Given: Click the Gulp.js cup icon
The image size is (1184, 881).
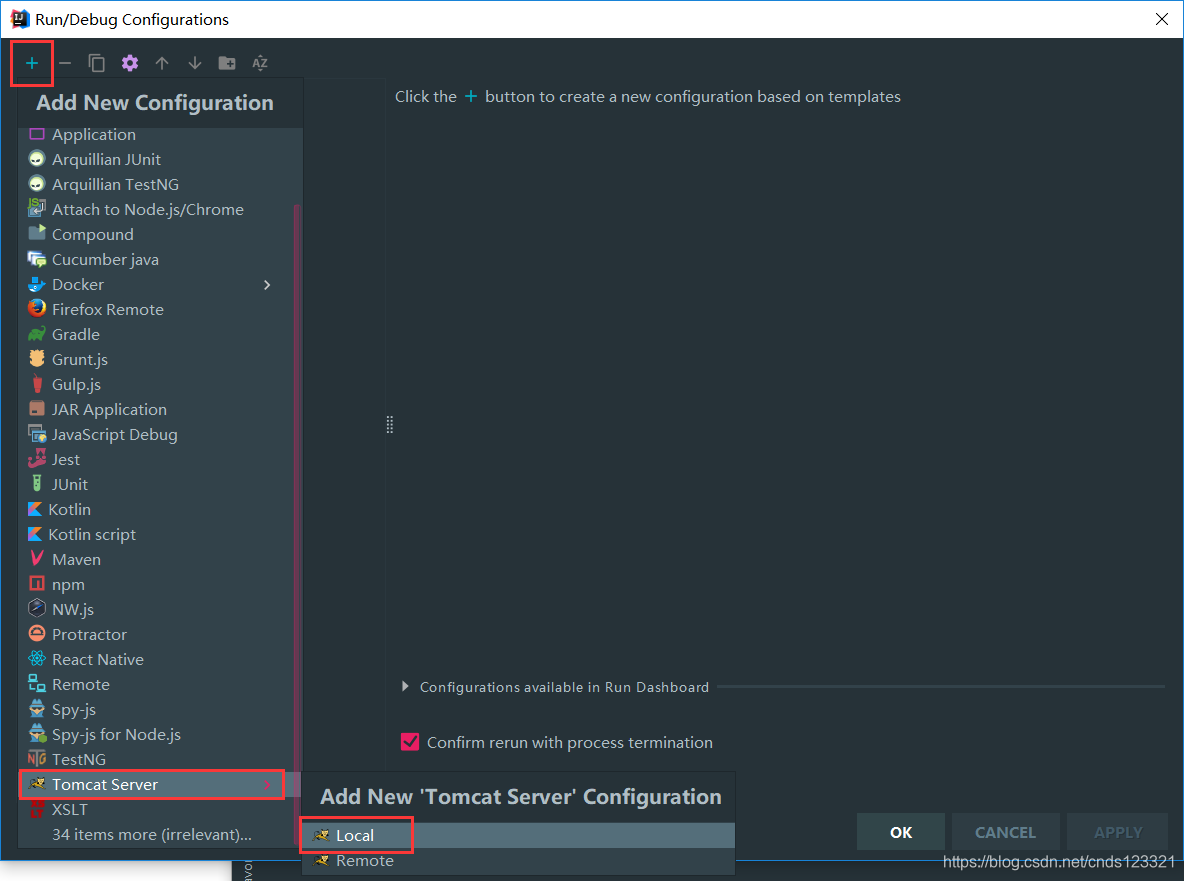Looking at the screenshot, I should coord(37,384).
